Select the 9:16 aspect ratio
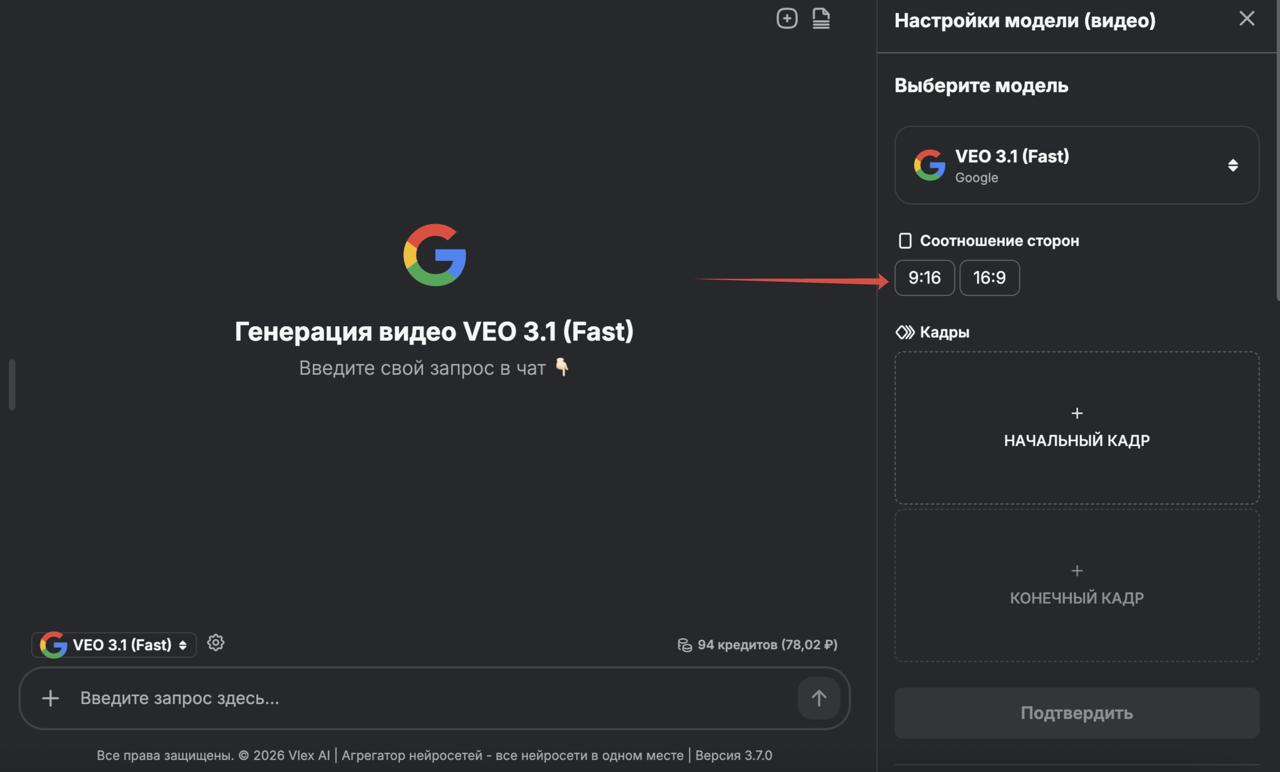The image size is (1280, 772). point(924,278)
